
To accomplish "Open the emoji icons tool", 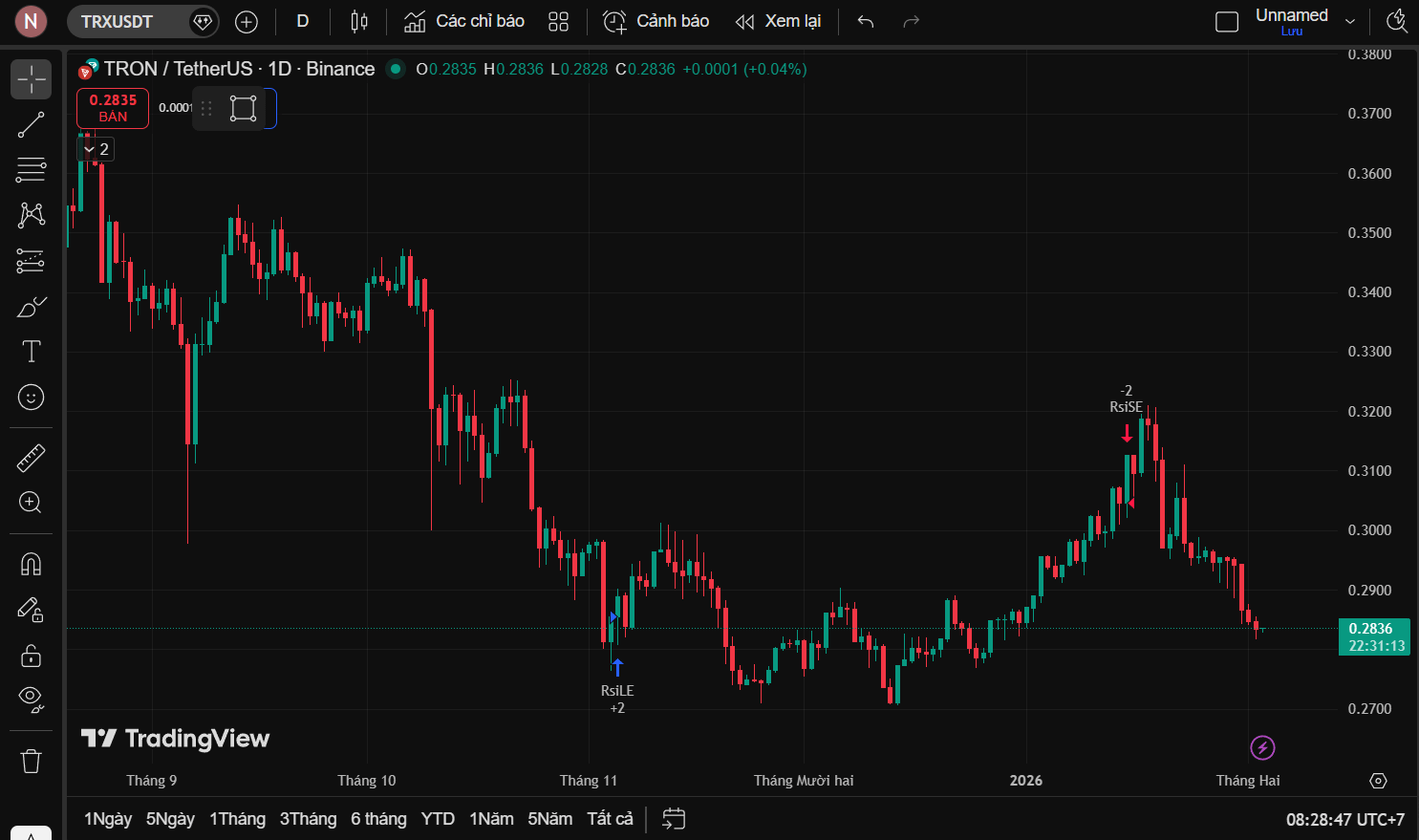I will 31,397.
